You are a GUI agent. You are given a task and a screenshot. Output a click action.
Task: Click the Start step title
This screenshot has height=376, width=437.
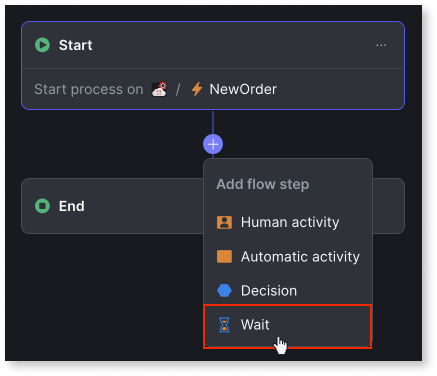pyautogui.click(x=76, y=45)
